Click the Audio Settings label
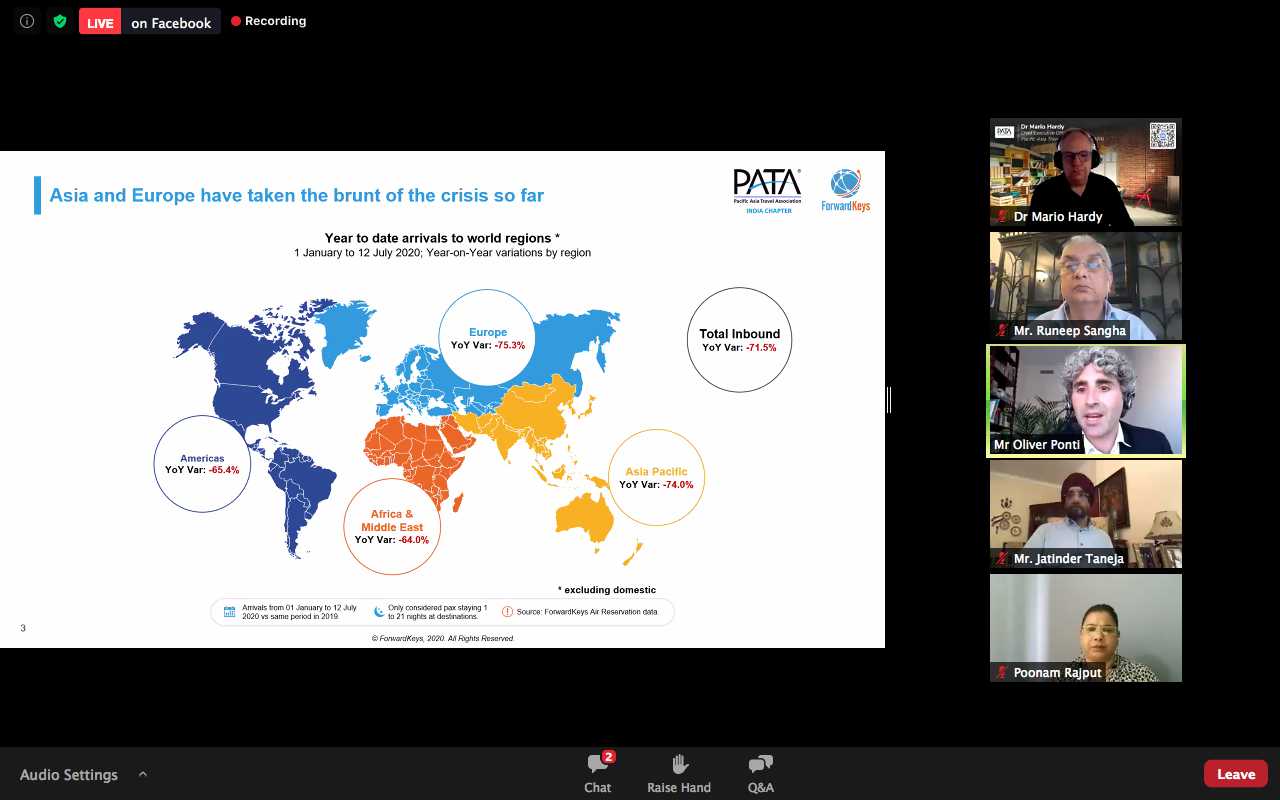The width and height of the screenshot is (1280, 800). click(69, 775)
